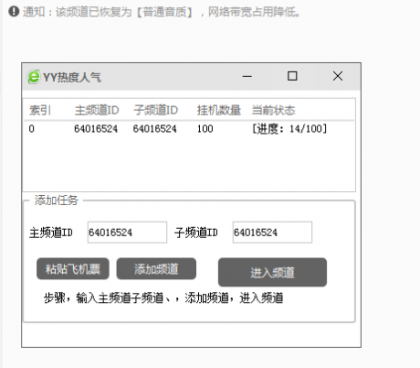Click the 子频道ID column header
The width and height of the screenshot is (420, 368).
156,110
